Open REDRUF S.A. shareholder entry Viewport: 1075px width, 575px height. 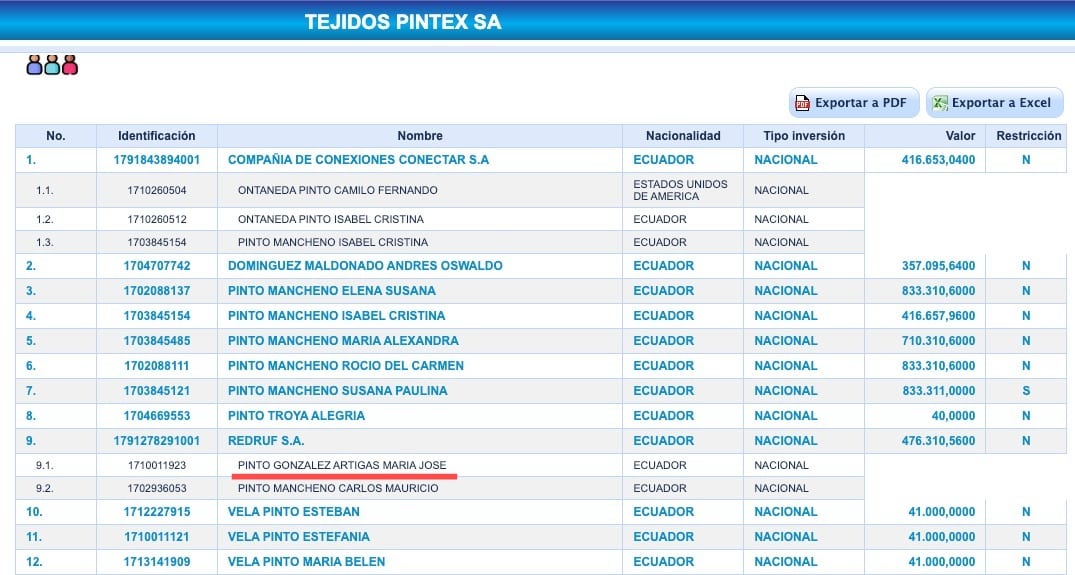[266, 441]
